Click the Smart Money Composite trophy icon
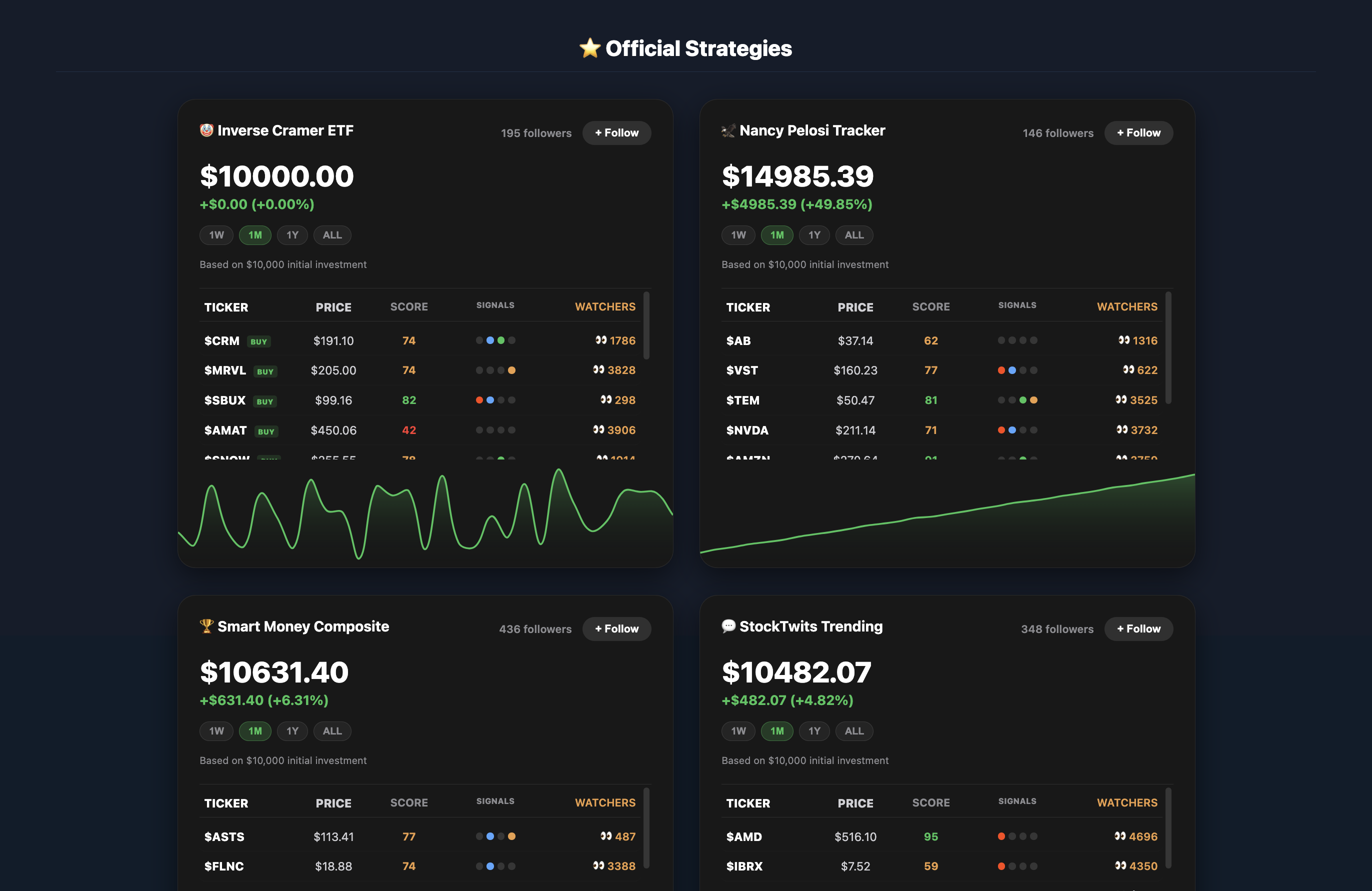1372x891 pixels. (x=206, y=626)
